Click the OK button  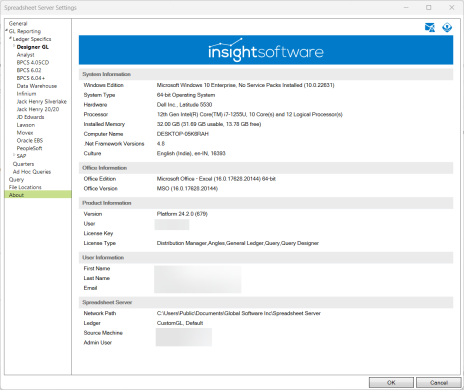(391, 382)
